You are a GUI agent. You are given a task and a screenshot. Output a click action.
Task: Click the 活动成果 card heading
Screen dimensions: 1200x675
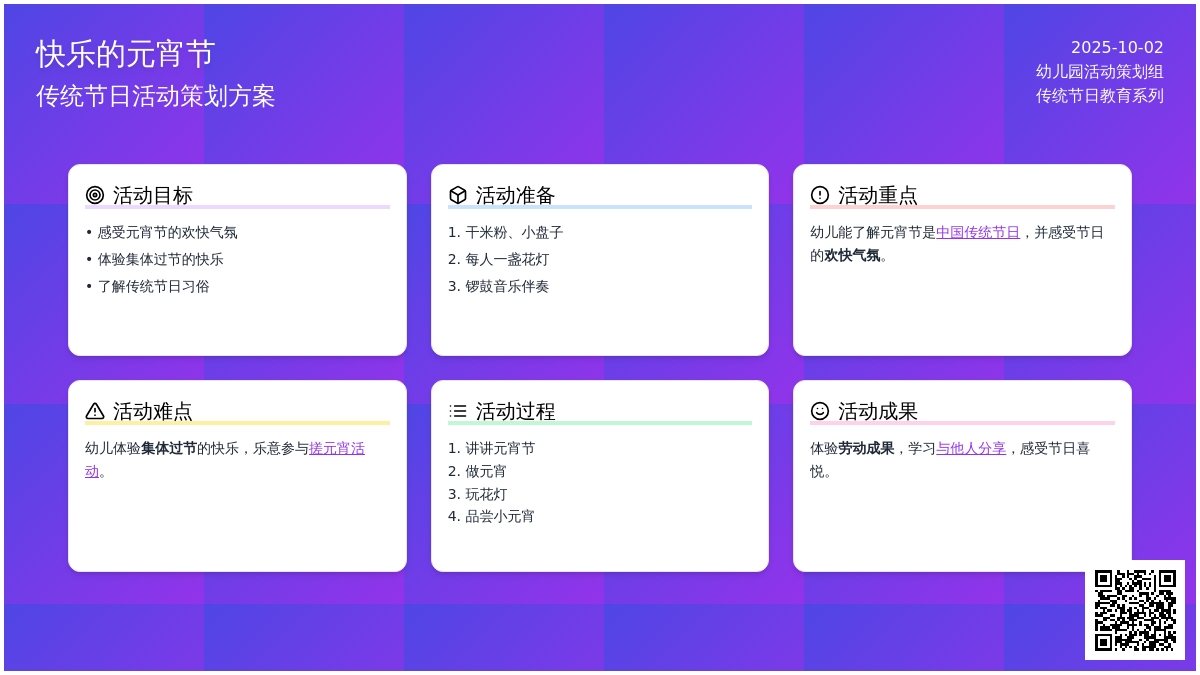click(877, 411)
